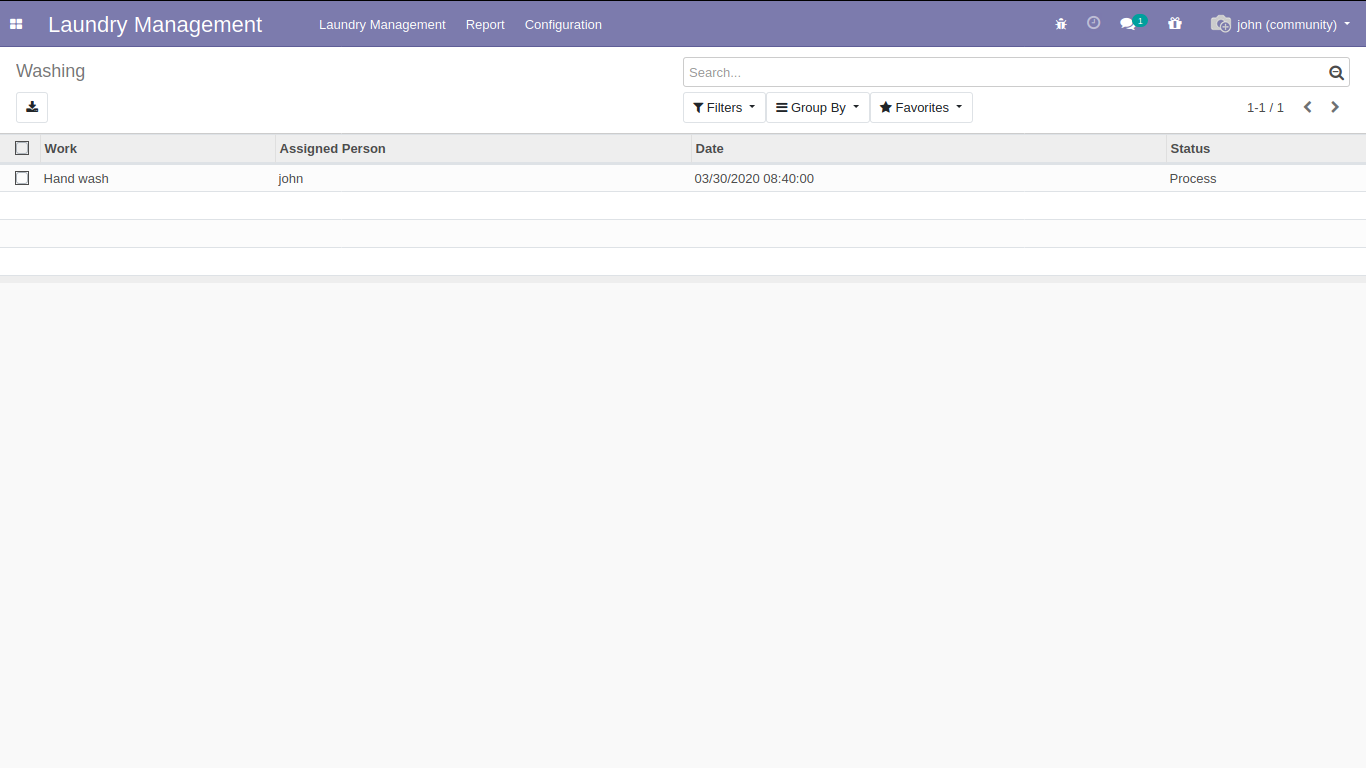Open the debug bug icon menu
Image resolution: width=1366 pixels, height=768 pixels.
pyautogui.click(x=1061, y=24)
